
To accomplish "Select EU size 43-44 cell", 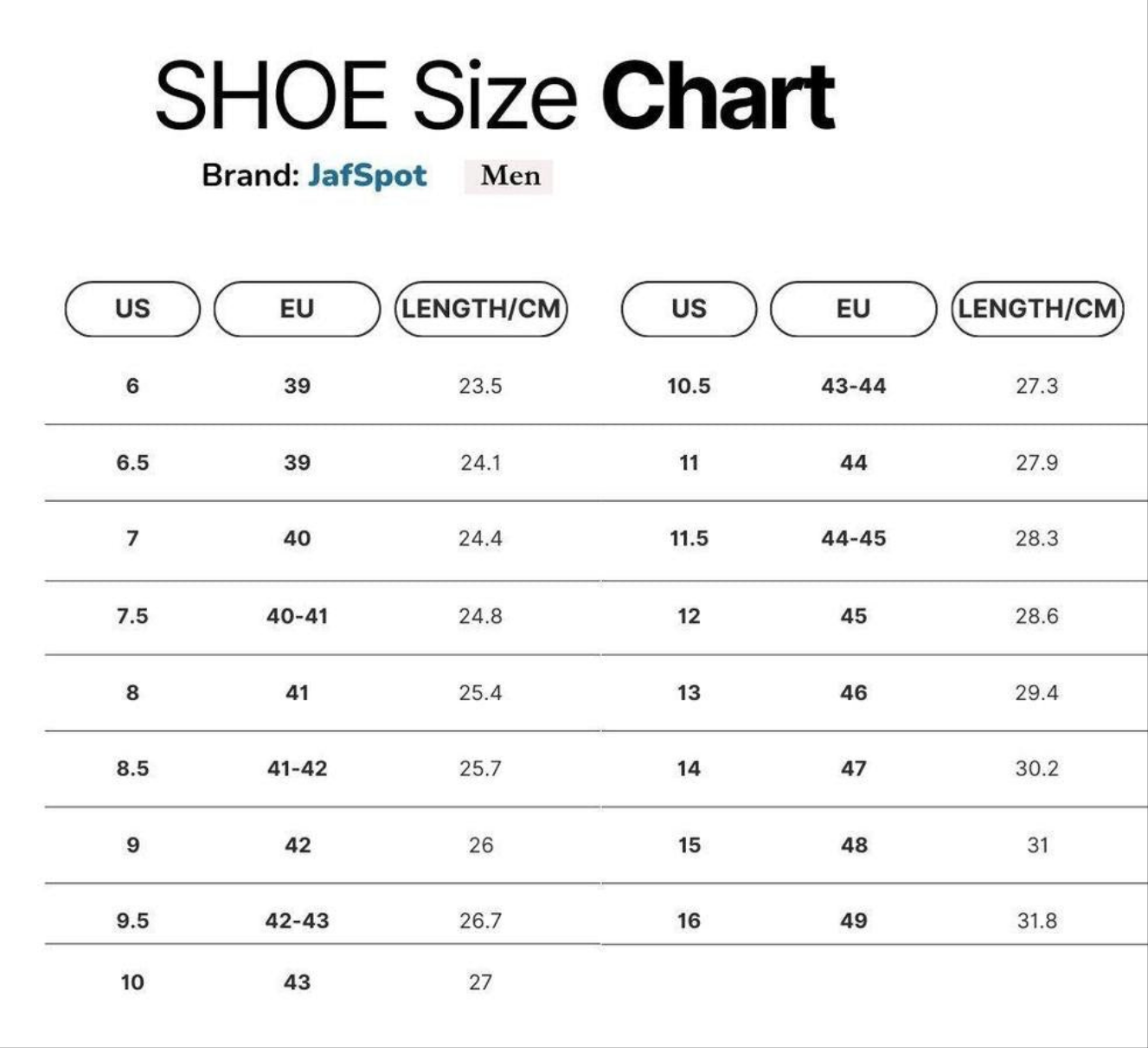I will coord(853,386).
